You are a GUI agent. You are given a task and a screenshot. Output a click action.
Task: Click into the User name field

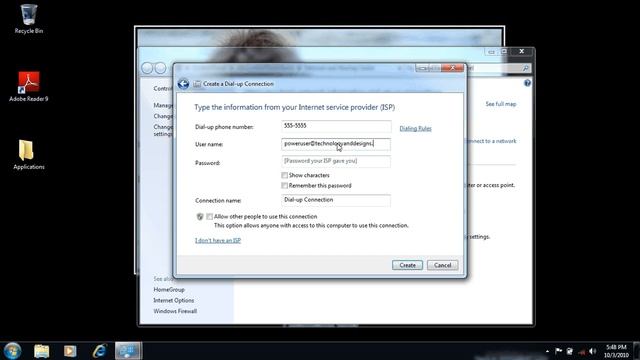[336, 144]
